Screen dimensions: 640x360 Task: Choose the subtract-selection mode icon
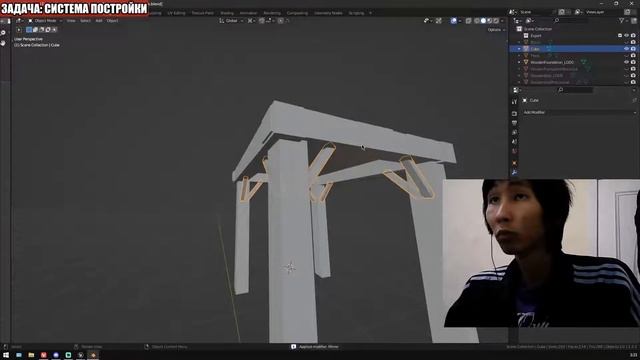pos(42,29)
